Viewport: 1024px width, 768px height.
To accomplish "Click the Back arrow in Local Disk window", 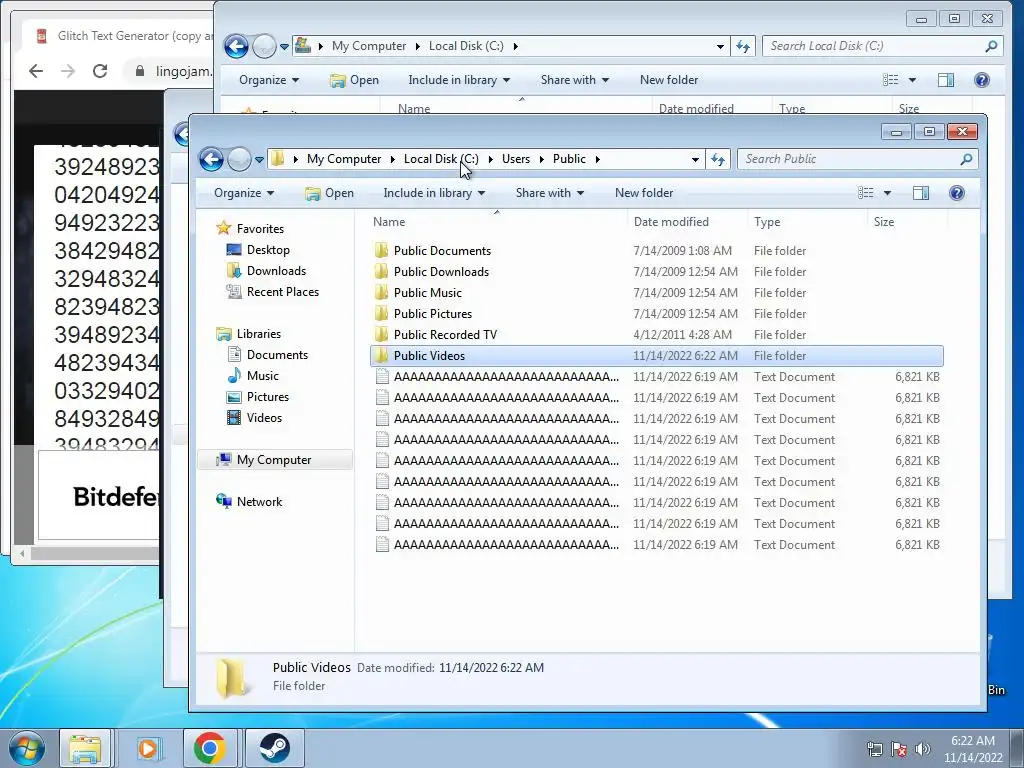I will [236, 46].
